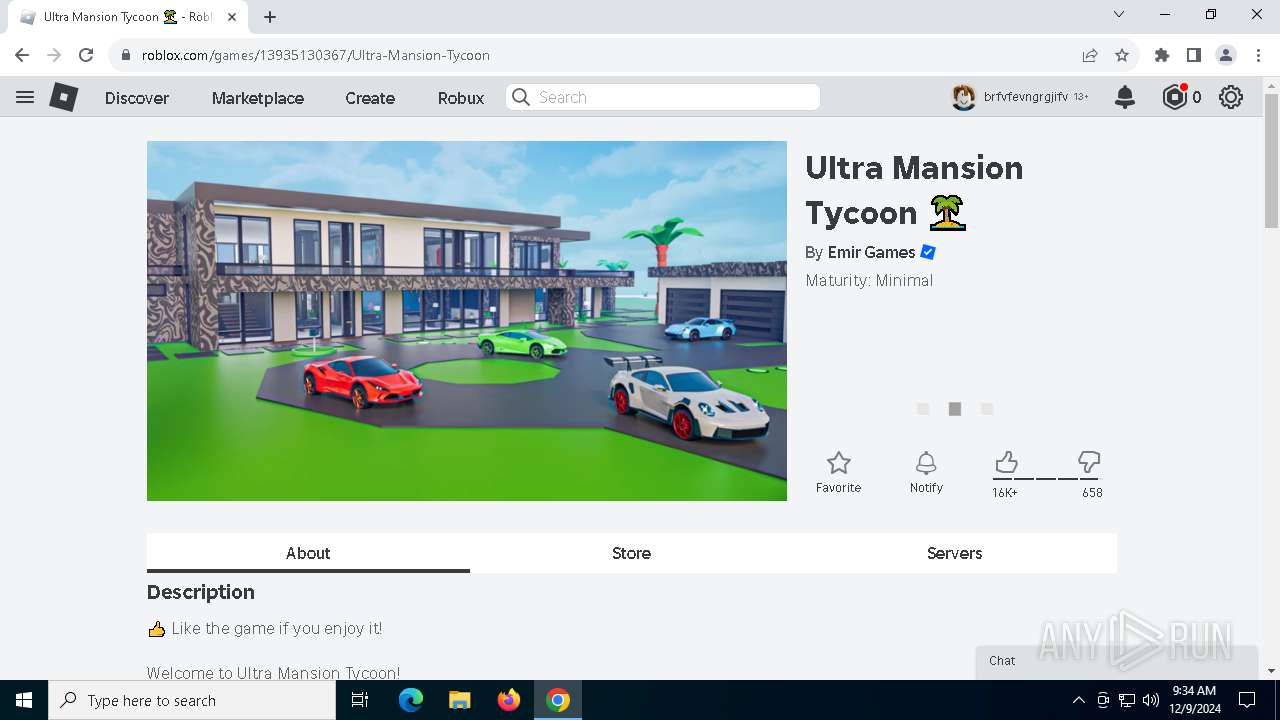
Task: Open Chrome three-dot menu
Action: click(1258, 55)
